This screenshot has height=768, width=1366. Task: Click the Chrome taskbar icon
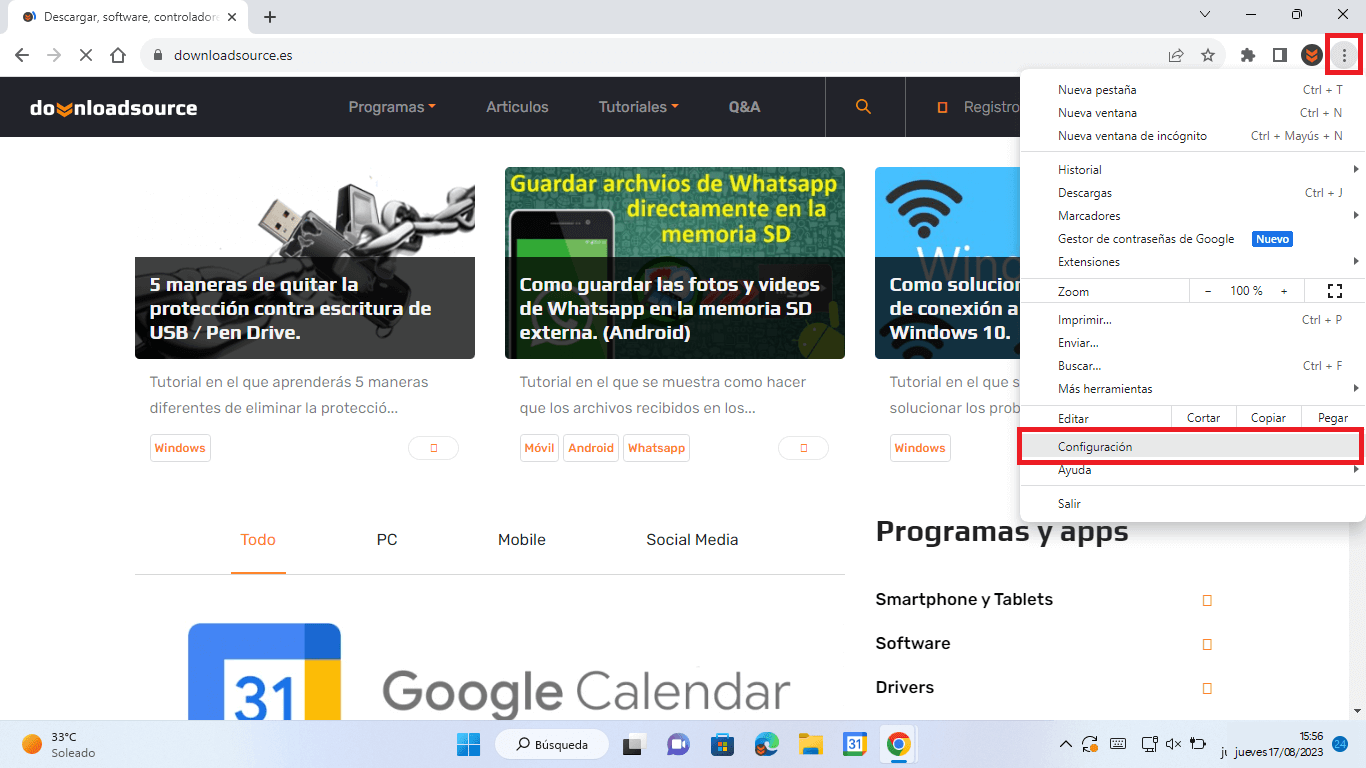click(898, 744)
